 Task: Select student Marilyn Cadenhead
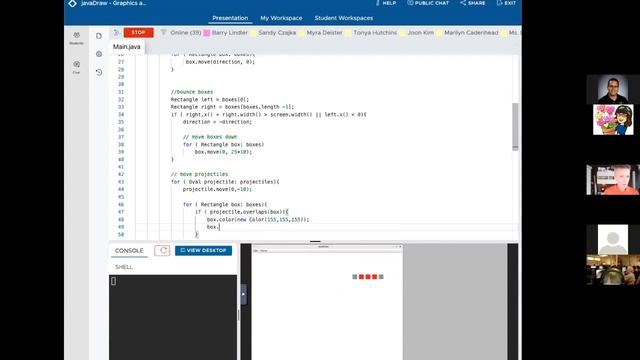click(x=471, y=33)
